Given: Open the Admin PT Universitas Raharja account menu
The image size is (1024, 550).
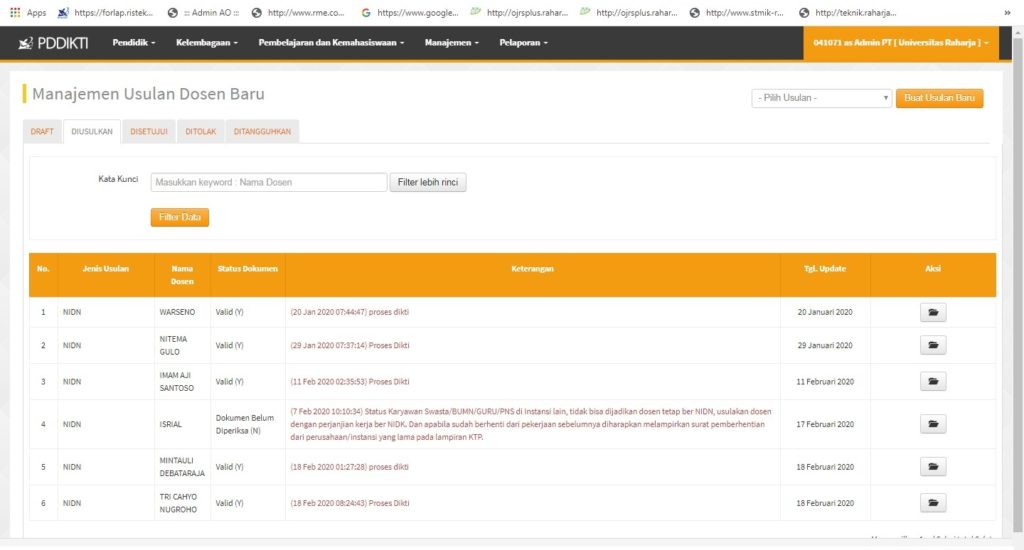Looking at the screenshot, I should click(x=901, y=42).
